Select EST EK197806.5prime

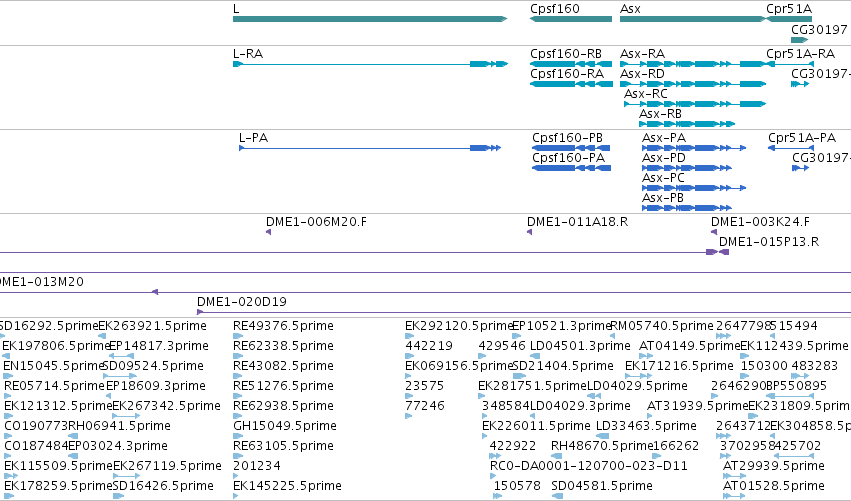(56, 346)
